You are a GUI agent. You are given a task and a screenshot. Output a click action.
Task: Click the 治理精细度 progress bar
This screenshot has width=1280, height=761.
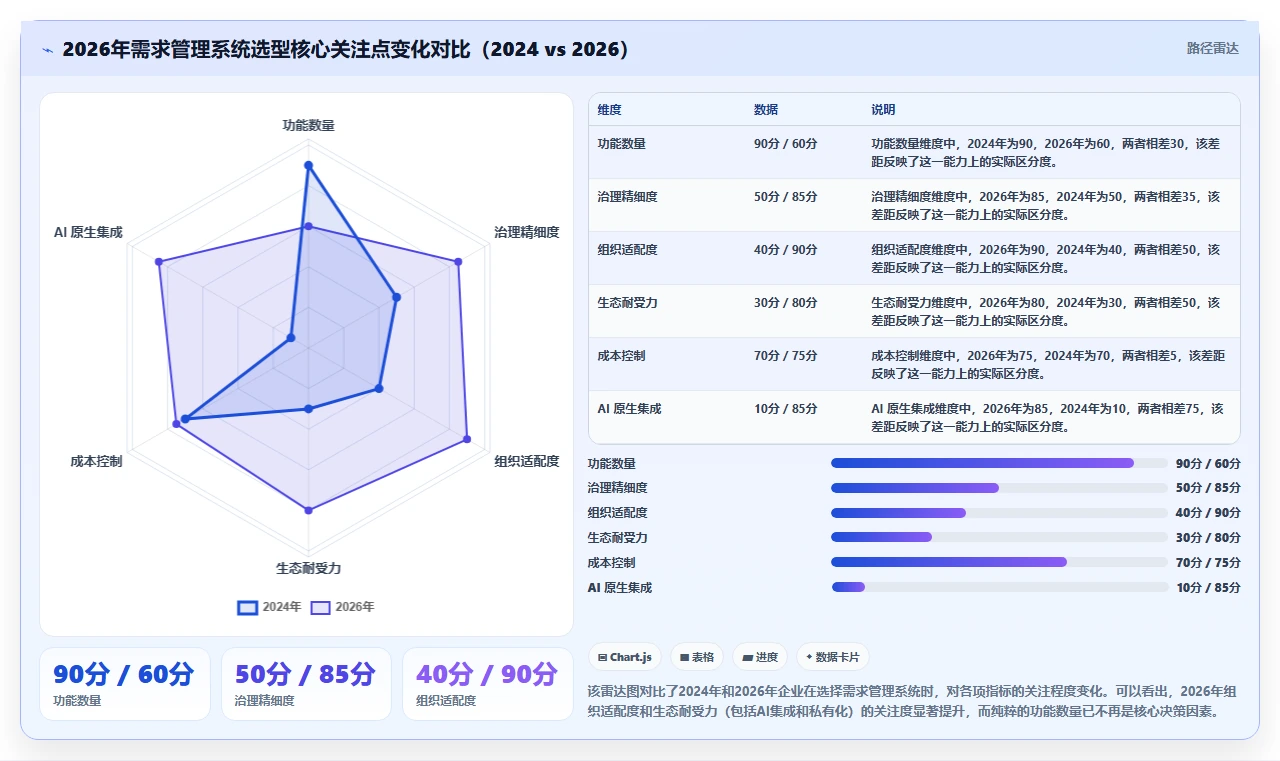click(999, 488)
